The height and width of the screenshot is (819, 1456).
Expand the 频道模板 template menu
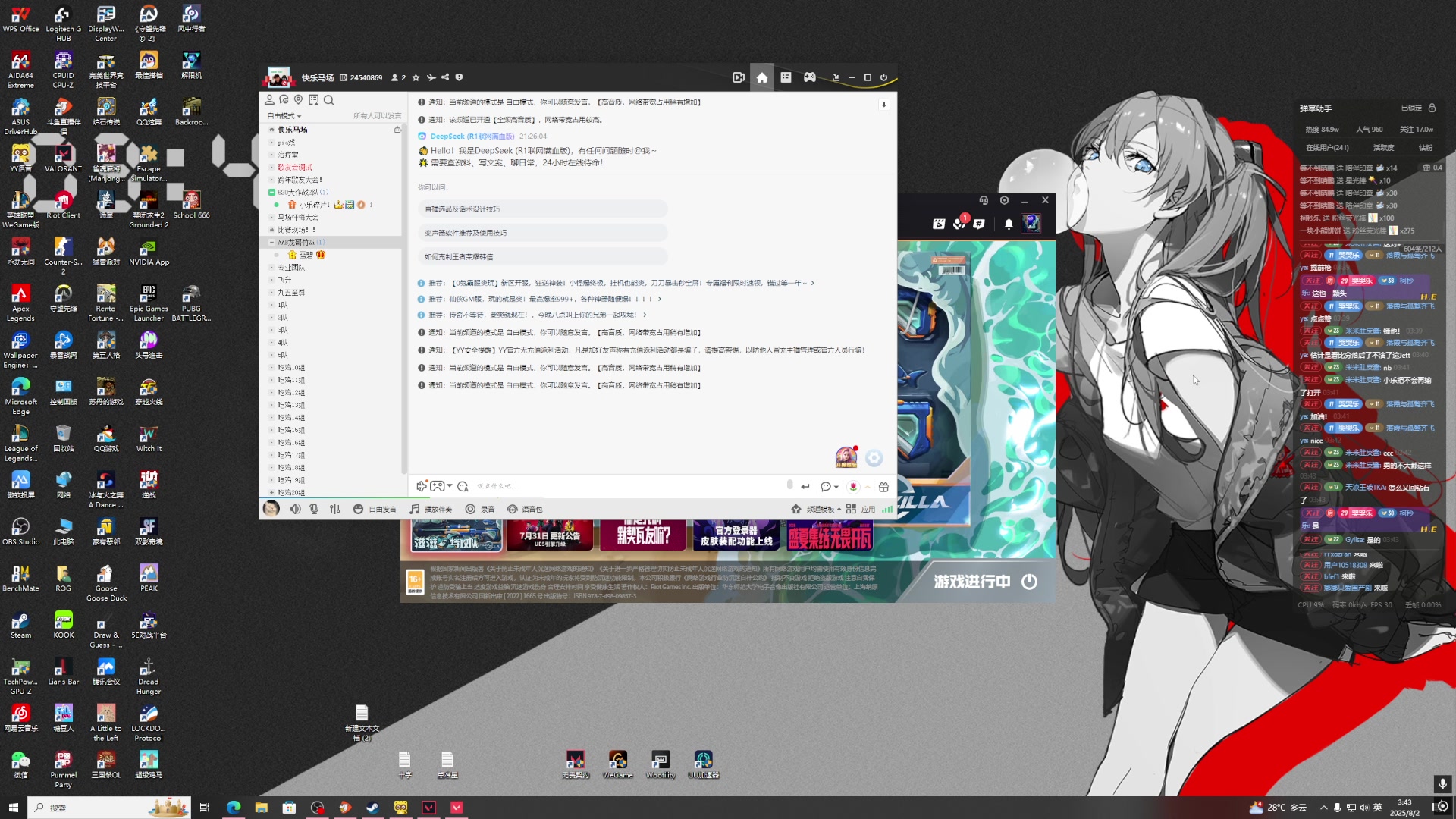click(x=817, y=510)
